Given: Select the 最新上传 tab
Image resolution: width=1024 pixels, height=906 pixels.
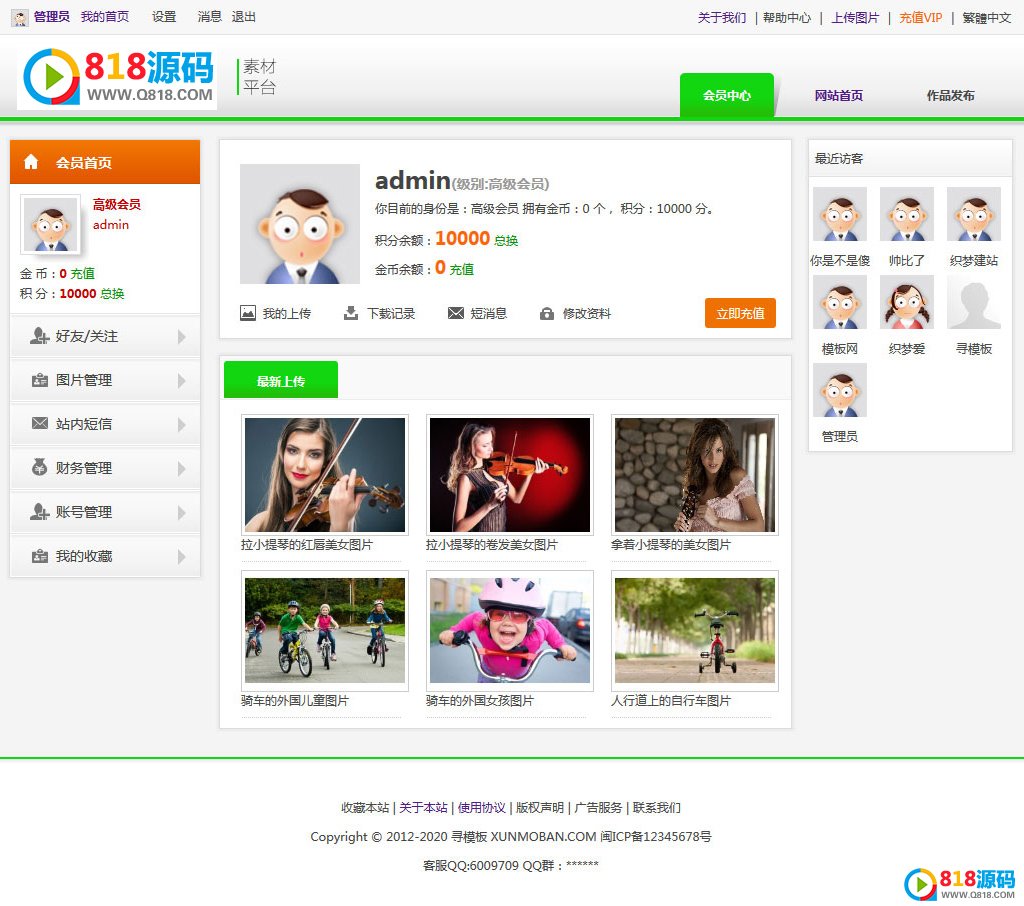Looking at the screenshot, I should [x=281, y=380].
